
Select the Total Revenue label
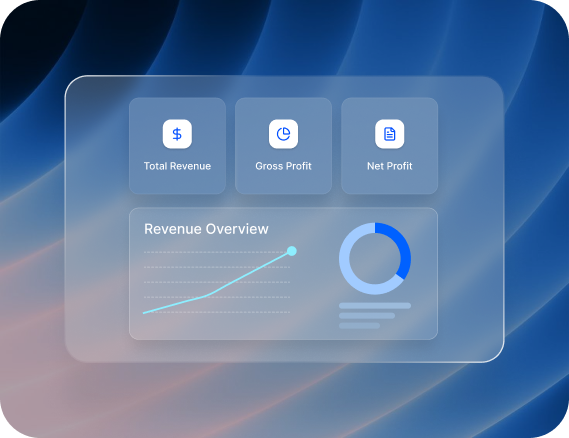point(177,166)
